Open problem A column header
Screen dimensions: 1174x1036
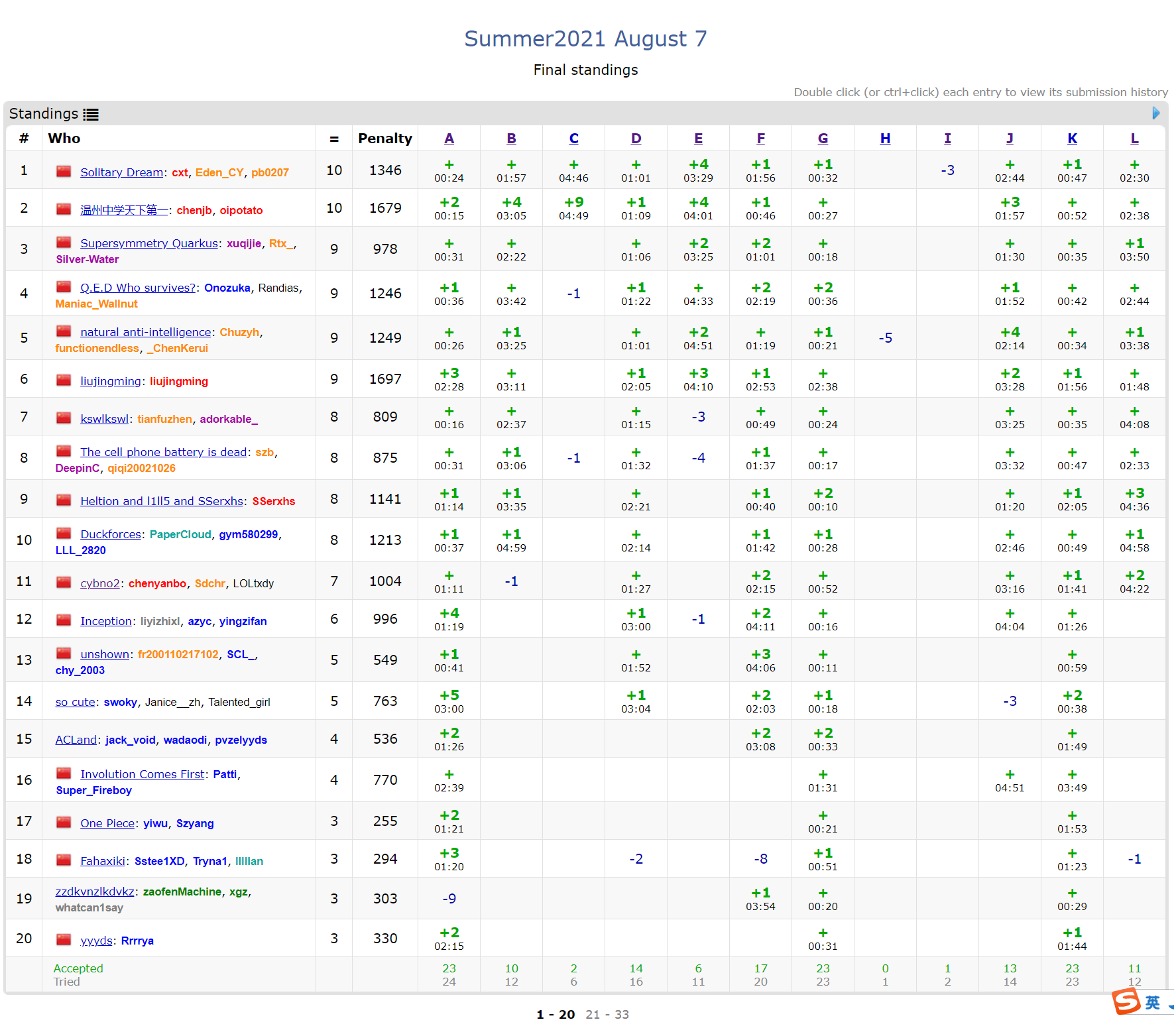[449, 139]
